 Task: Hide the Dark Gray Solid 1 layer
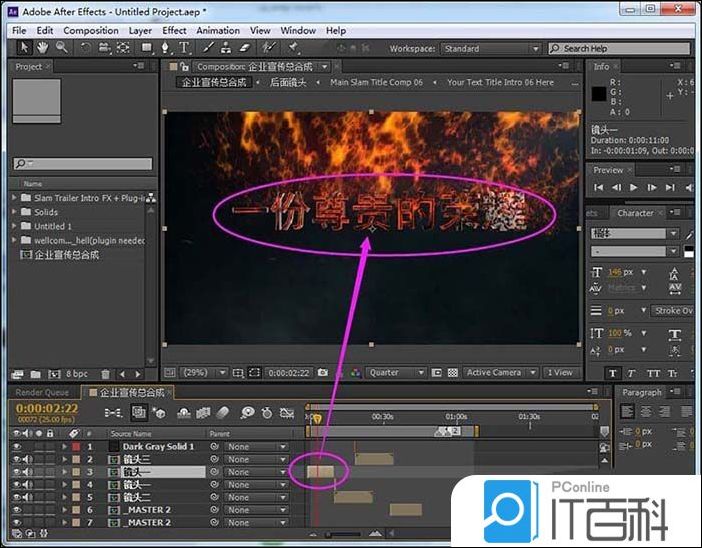pos(16,447)
